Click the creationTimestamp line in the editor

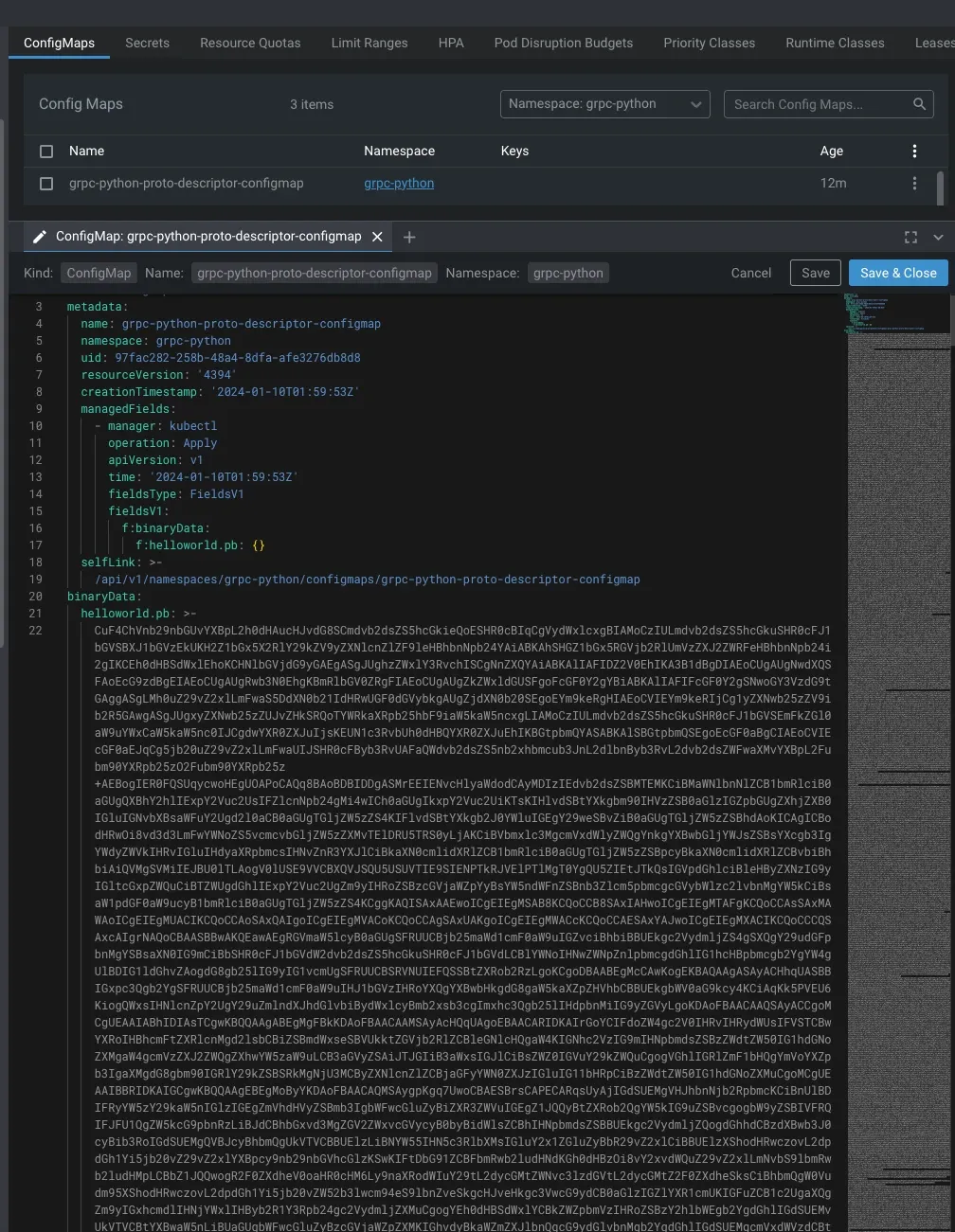click(220, 392)
